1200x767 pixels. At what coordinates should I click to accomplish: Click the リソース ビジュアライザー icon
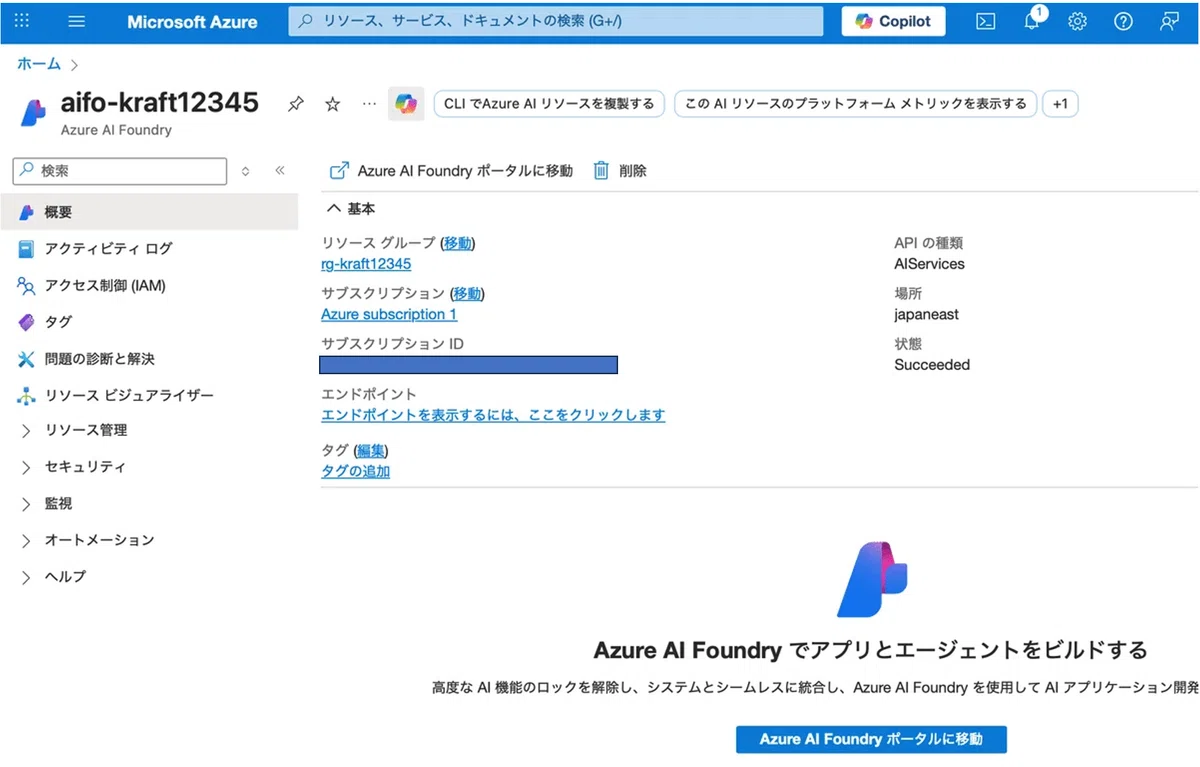point(26,396)
